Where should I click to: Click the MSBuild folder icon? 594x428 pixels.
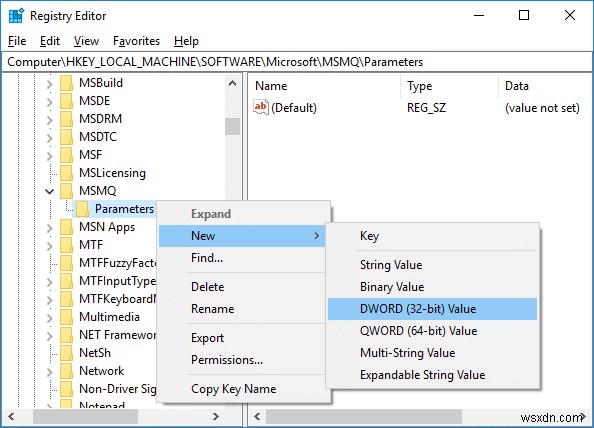(66, 83)
